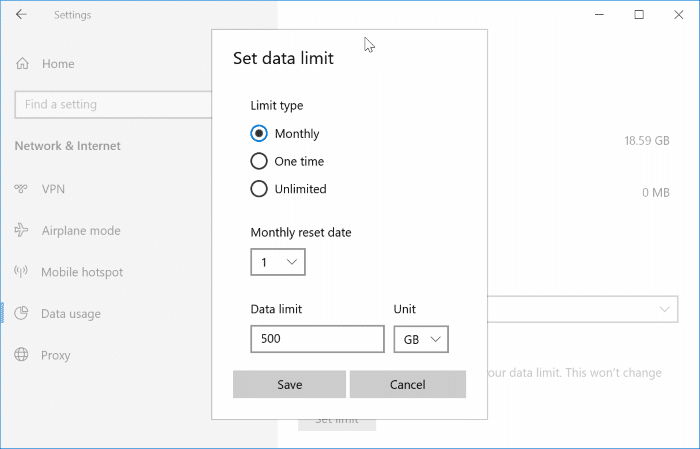700x449 pixels.
Task: Click the Airplane mode icon
Action: click(x=22, y=230)
